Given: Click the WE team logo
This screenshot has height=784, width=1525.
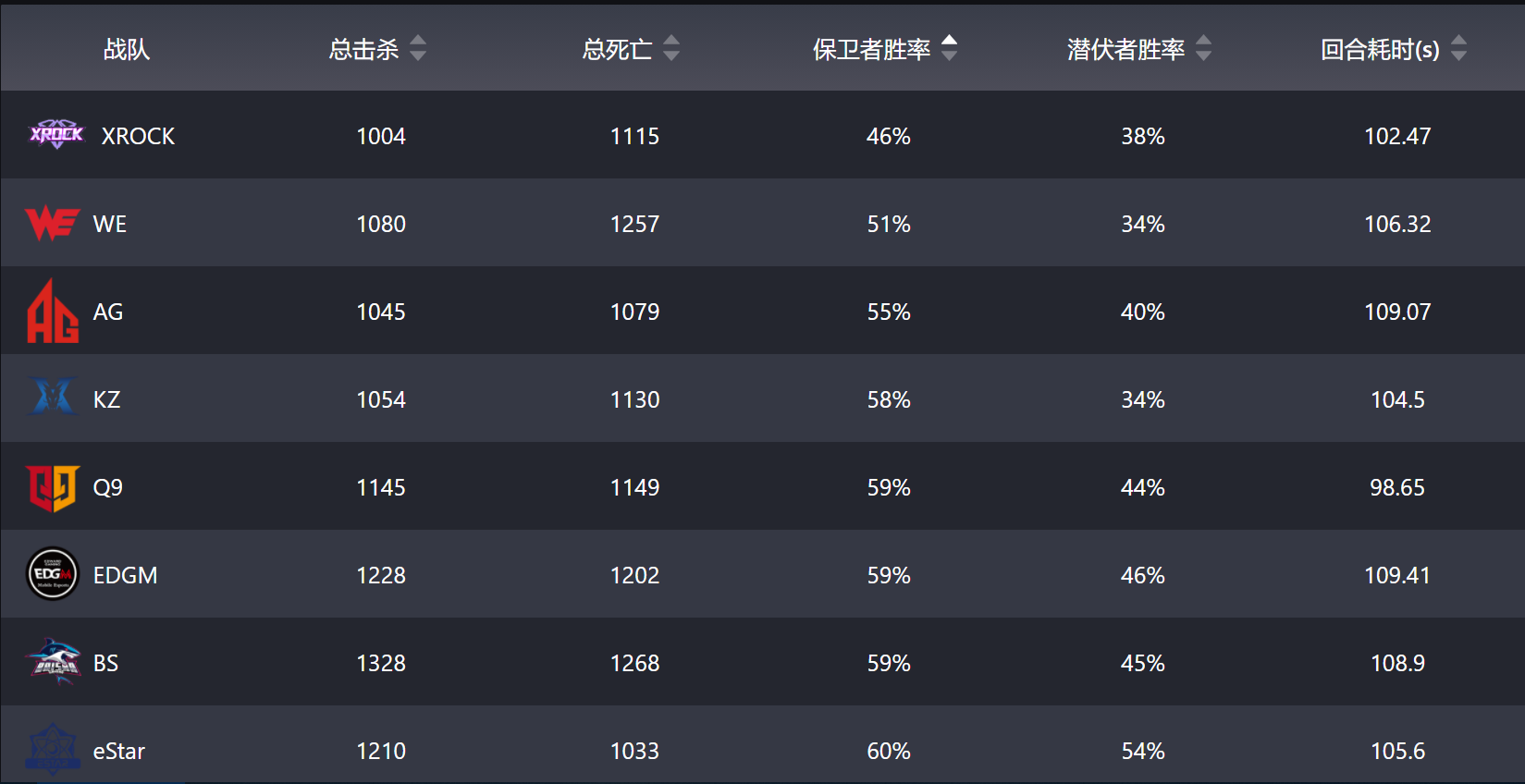Looking at the screenshot, I should [53, 224].
